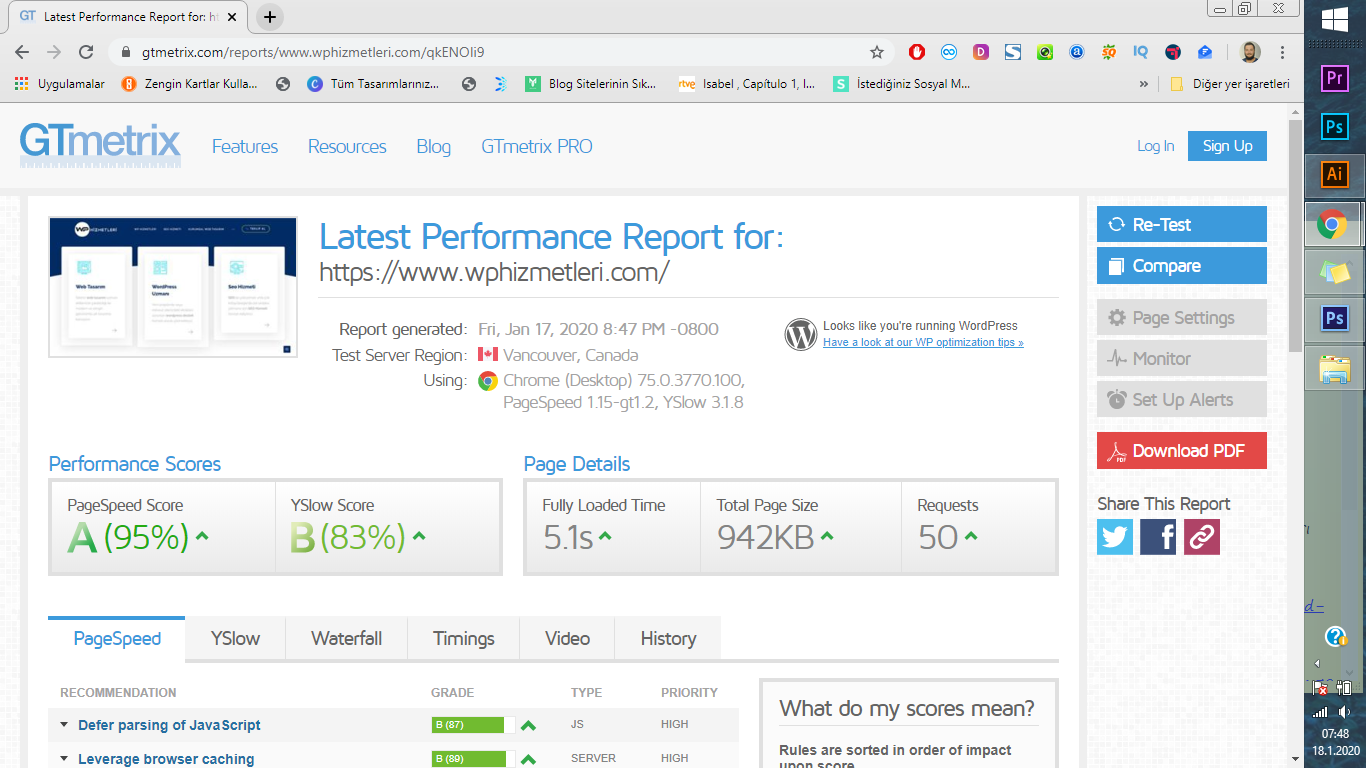Copy the report link via the chain icon
The width and height of the screenshot is (1366, 768).
click(1202, 537)
